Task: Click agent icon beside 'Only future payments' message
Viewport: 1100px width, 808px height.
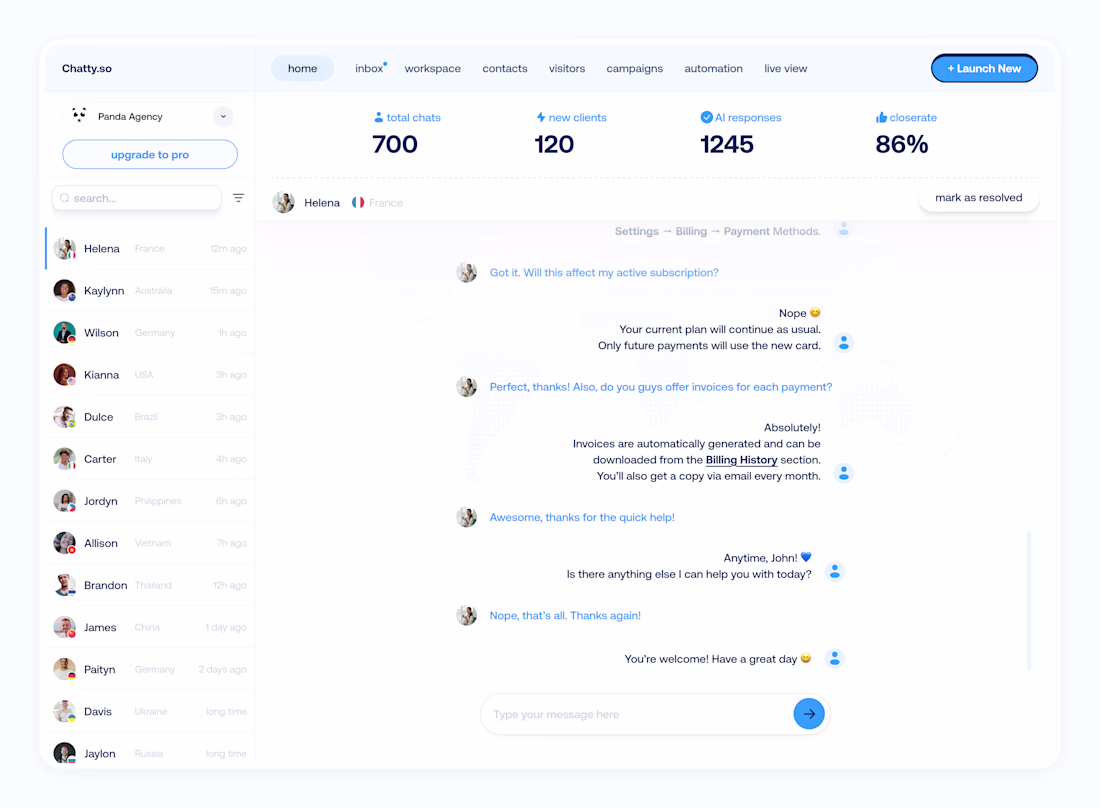Action: tap(844, 343)
